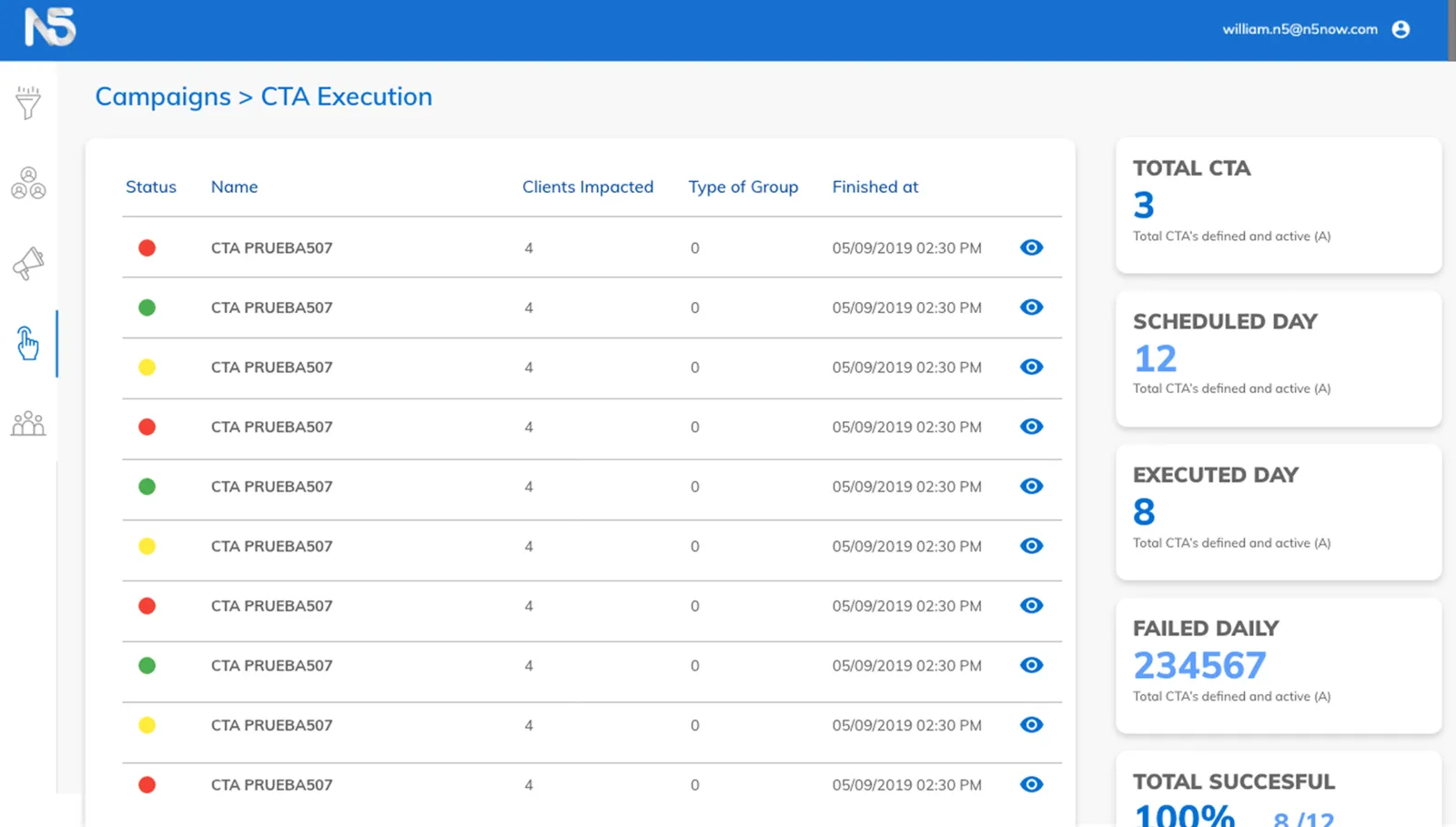Open the user account avatar icon
The image size is (1456, 827).
click(1400, 29)
